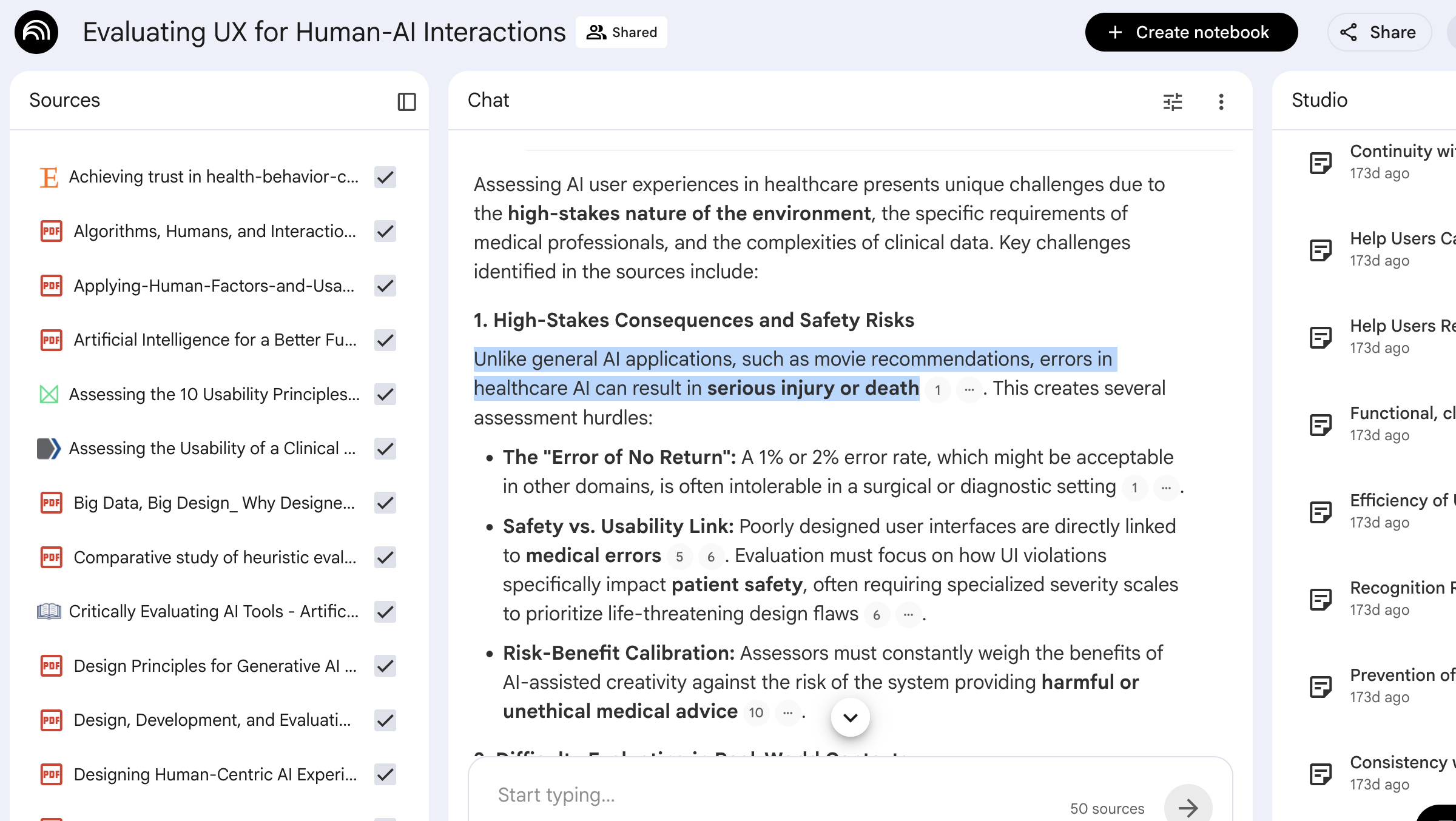Image resolution: width=1456 pixels, height=821 pixels.
Task: Expand more citations after life-threatening design flaws
Action: (908, 615)
